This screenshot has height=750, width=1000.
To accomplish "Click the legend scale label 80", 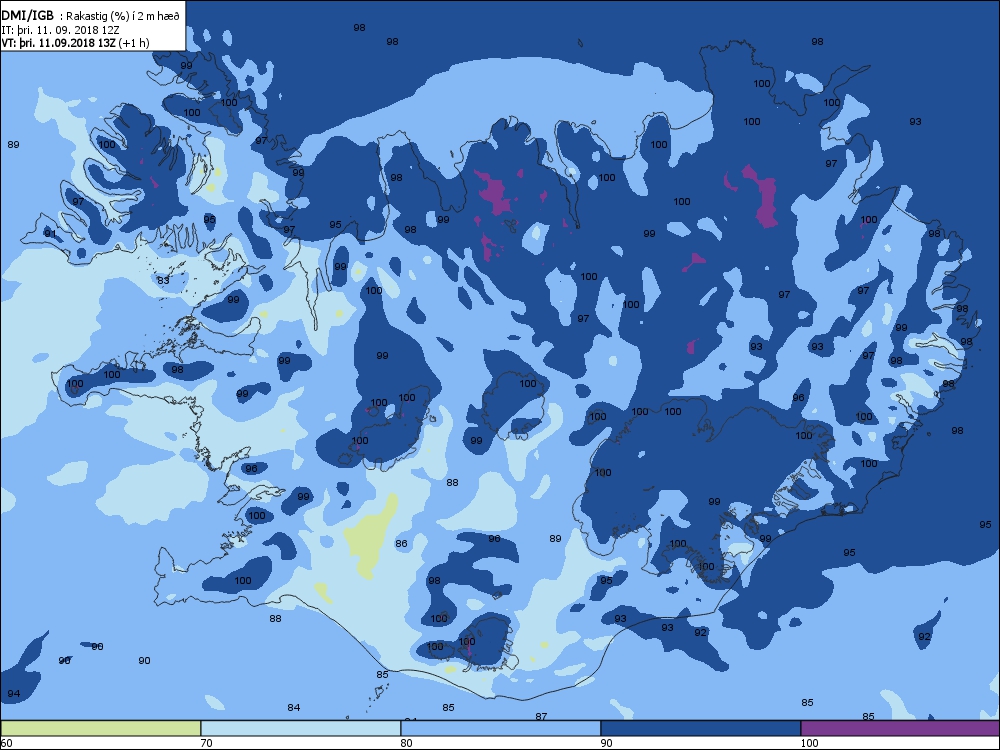I will pyautogui.click(x=406, y=743).
